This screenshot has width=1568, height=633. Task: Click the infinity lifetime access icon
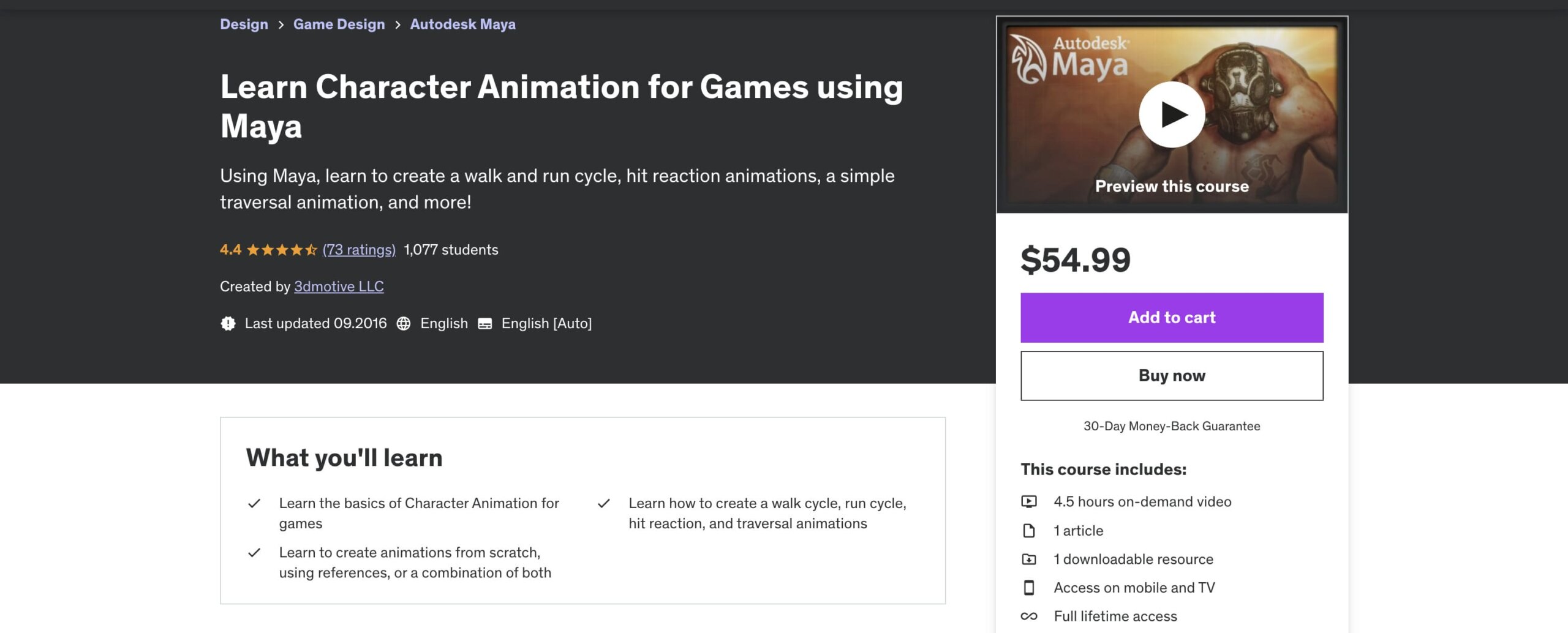pyautogui.click(x=1029, y=616)
